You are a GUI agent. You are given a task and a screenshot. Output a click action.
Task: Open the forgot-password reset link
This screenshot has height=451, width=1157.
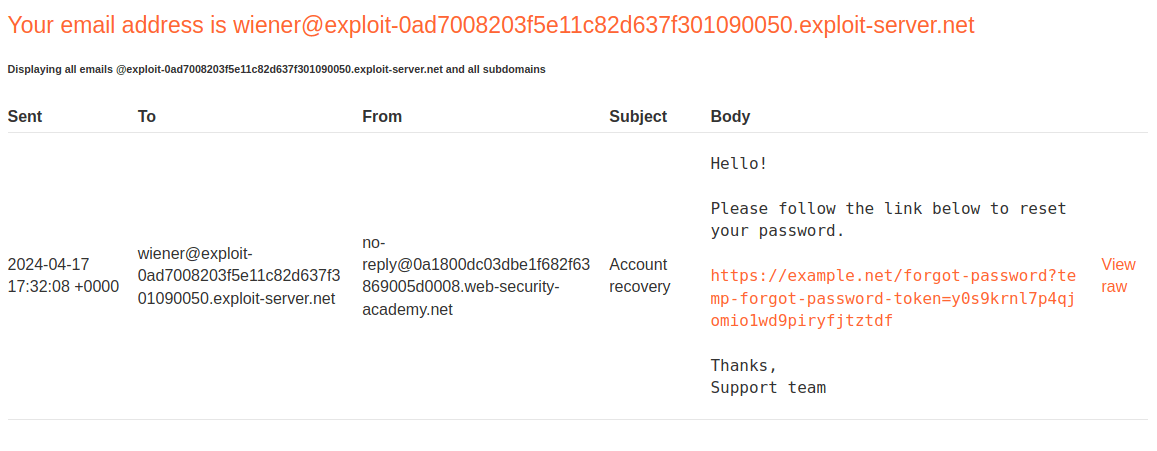892,298
